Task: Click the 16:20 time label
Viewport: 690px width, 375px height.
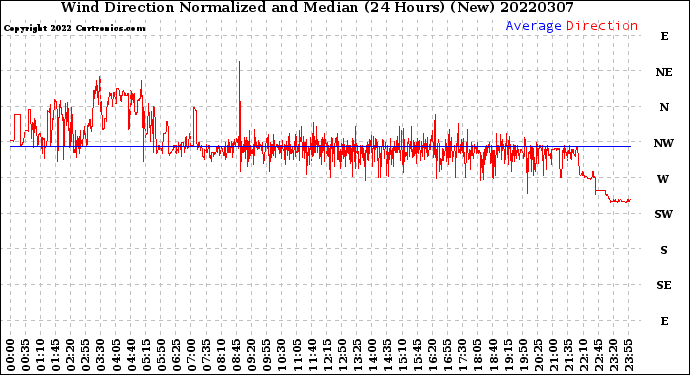Action: click(433, 355)
